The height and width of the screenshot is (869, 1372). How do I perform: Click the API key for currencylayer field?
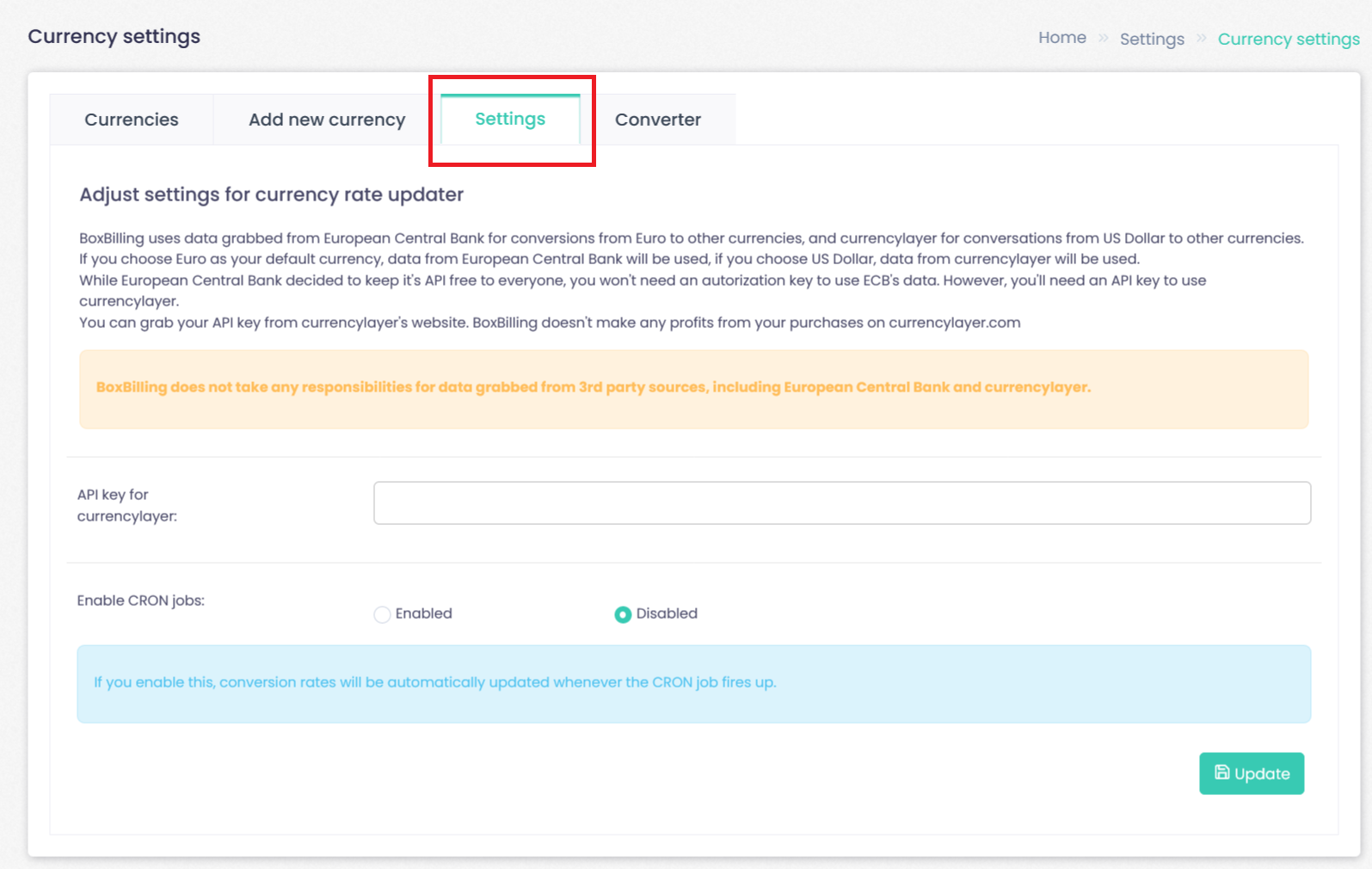pyautogui.click(x=842, y=503)
